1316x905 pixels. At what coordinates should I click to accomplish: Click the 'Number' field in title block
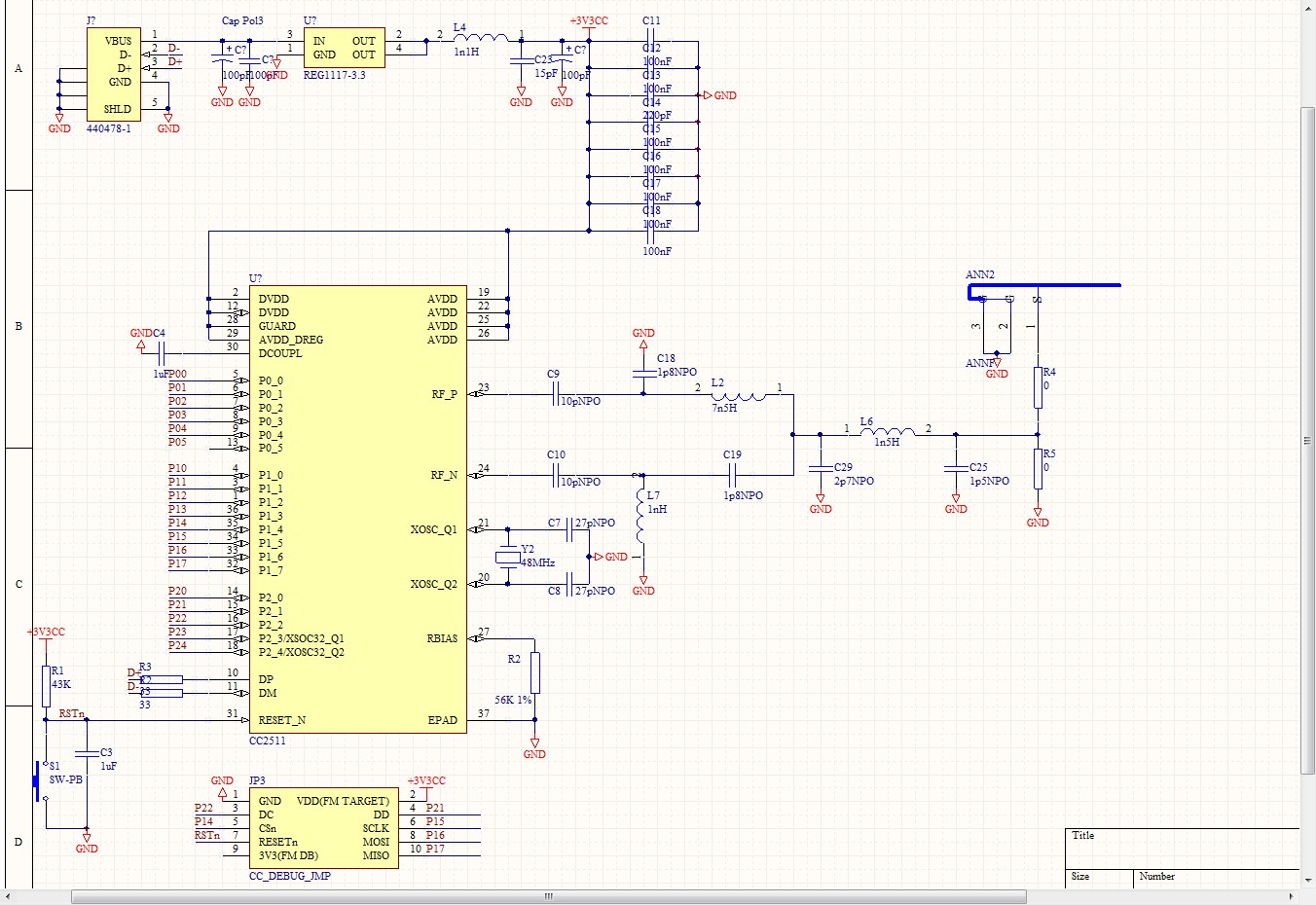point(1157,876)
